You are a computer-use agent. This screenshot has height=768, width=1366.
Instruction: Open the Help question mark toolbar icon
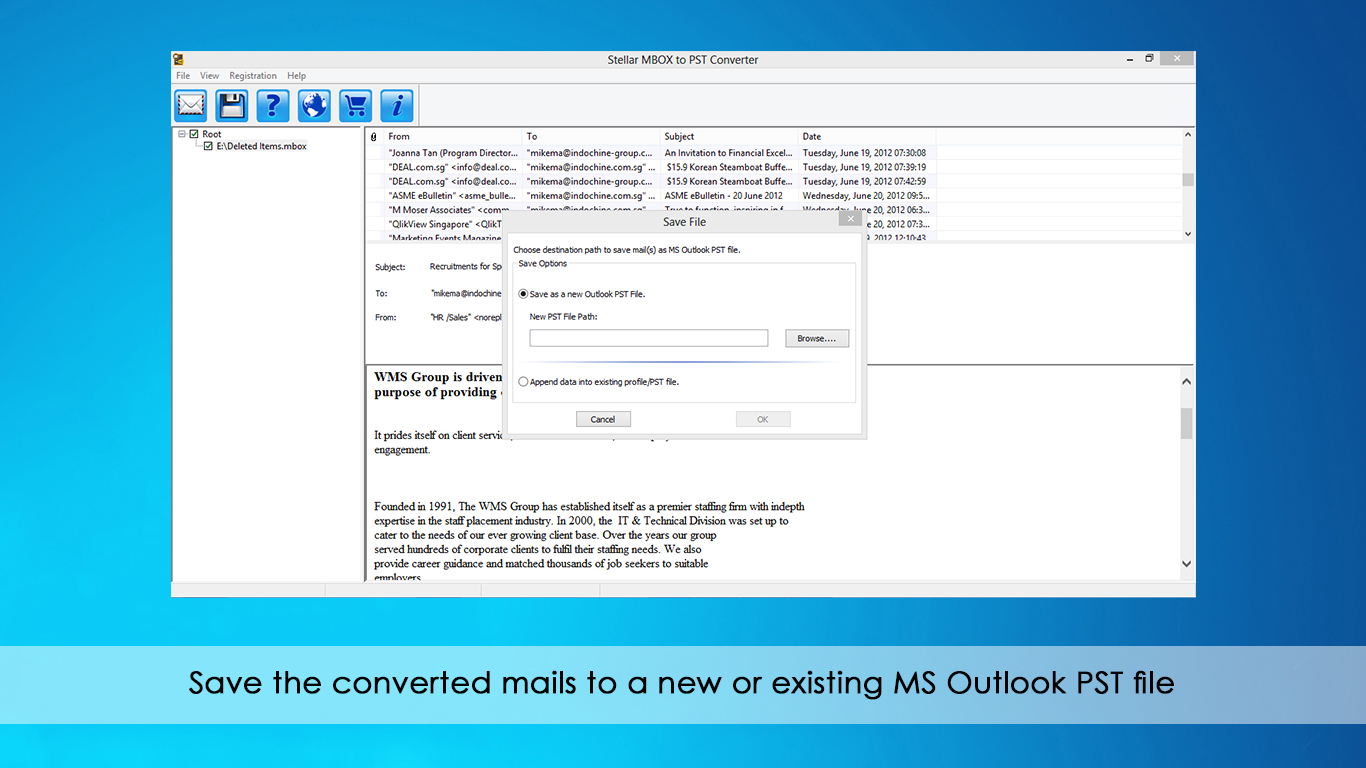pyautogui.click(x=273, y=105)
